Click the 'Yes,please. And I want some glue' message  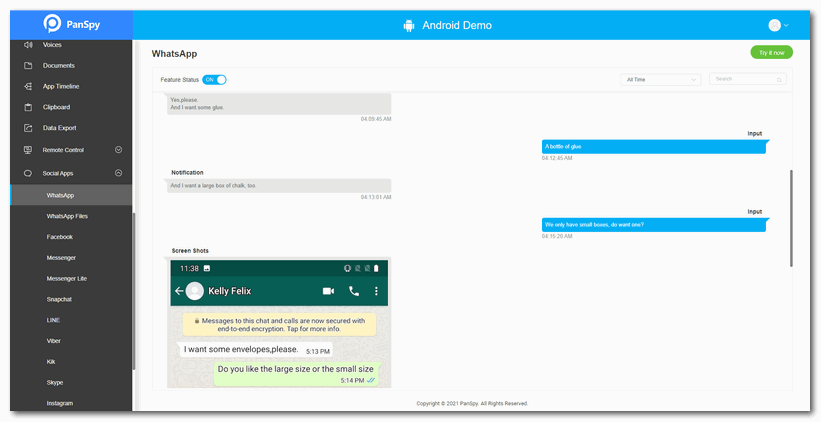click(279, 104)
